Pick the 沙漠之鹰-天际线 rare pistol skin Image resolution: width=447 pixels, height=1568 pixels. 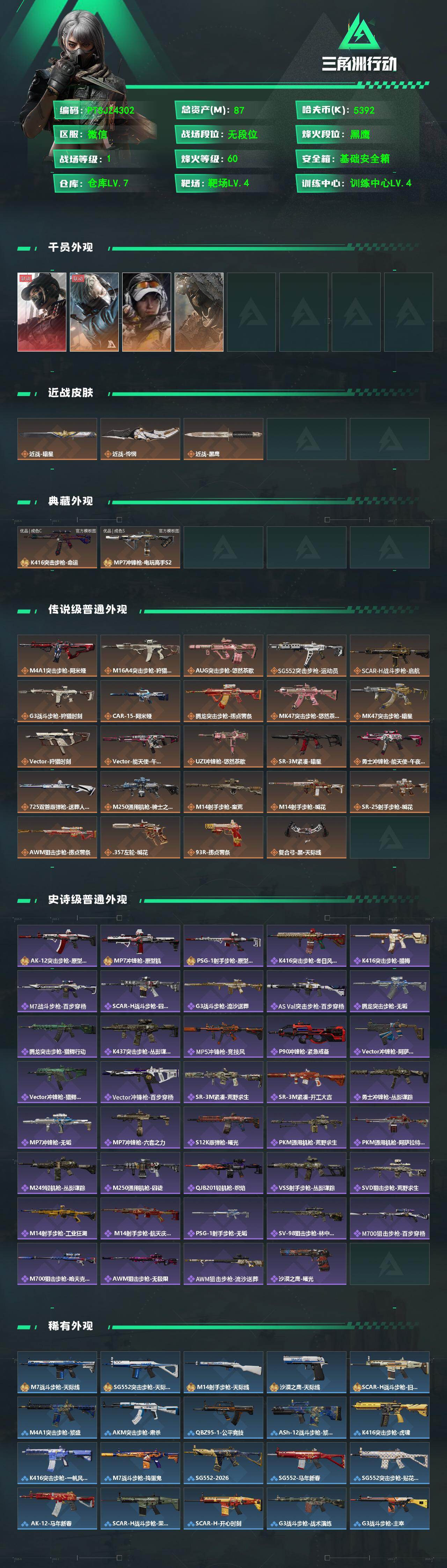pyautogui.click(x=307, y=1372)
